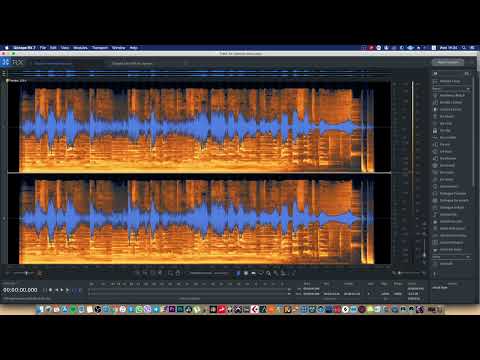Click in the upper channel spectrogram
Screen dimensions: 480x360
click(x=199, y=127)
